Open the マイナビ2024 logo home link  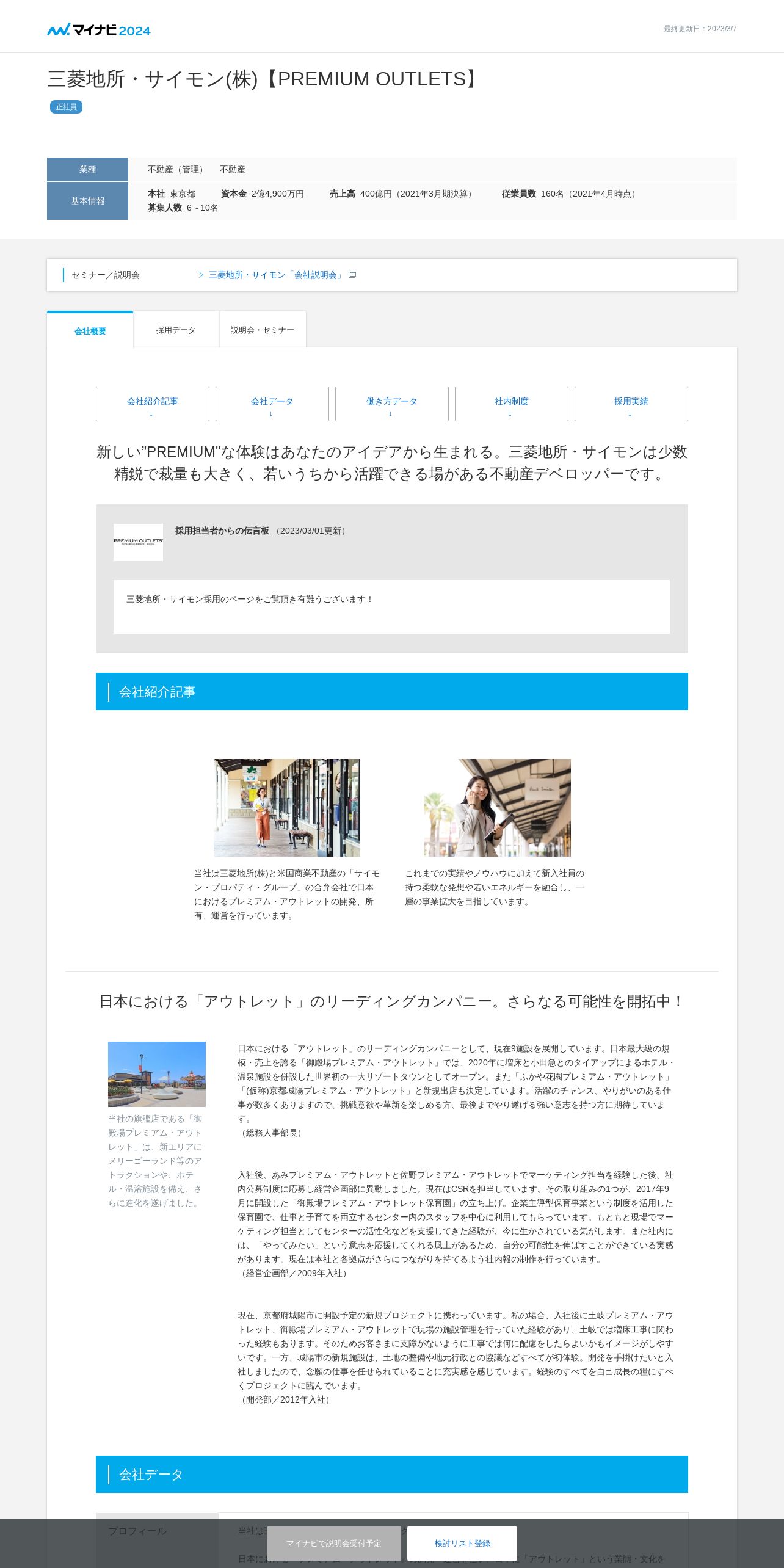(x=99, y=29)
